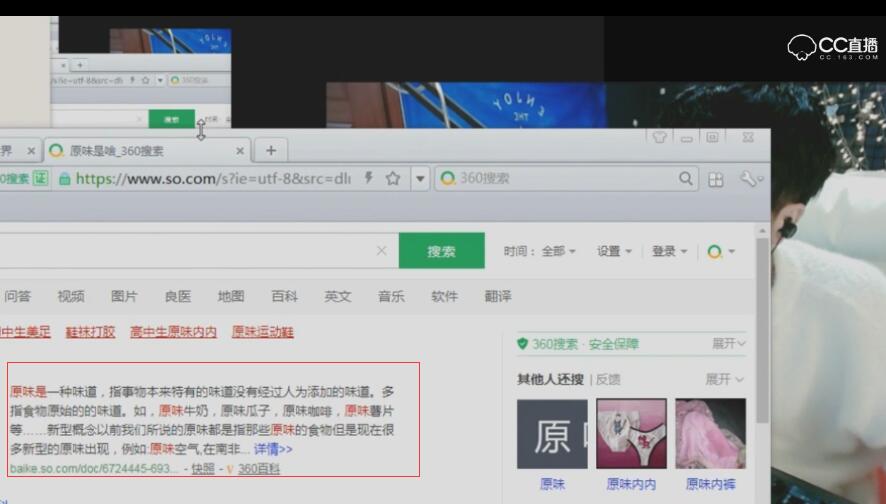Open the 时间：全部 dropdown
Screen dimensions: 886x504
click(539, 251)
